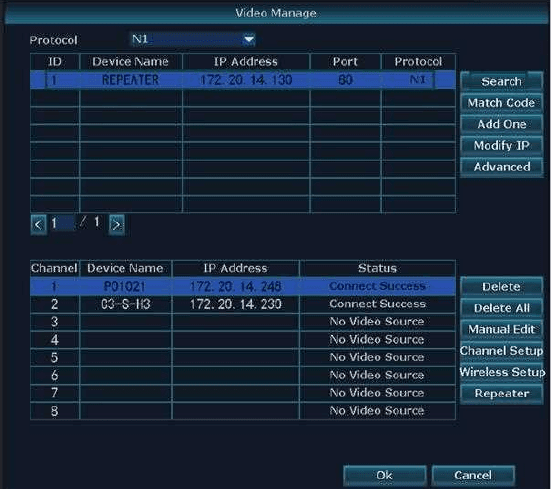The height and width of the screenshot is (489, 551).
Task: Select device 03-S-H3 in channel 2
Action: click(125, 304)
